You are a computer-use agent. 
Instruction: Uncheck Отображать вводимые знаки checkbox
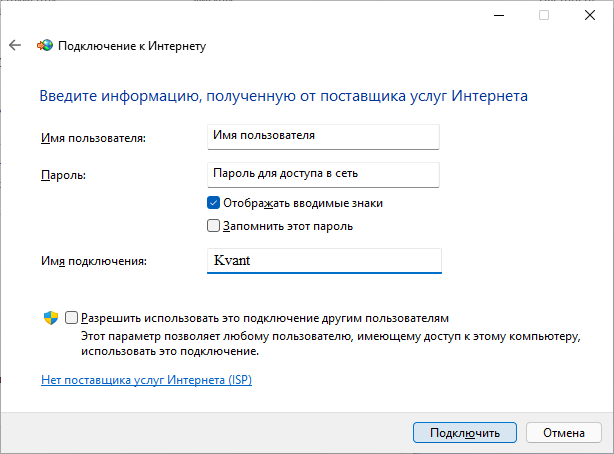point(213,203)
